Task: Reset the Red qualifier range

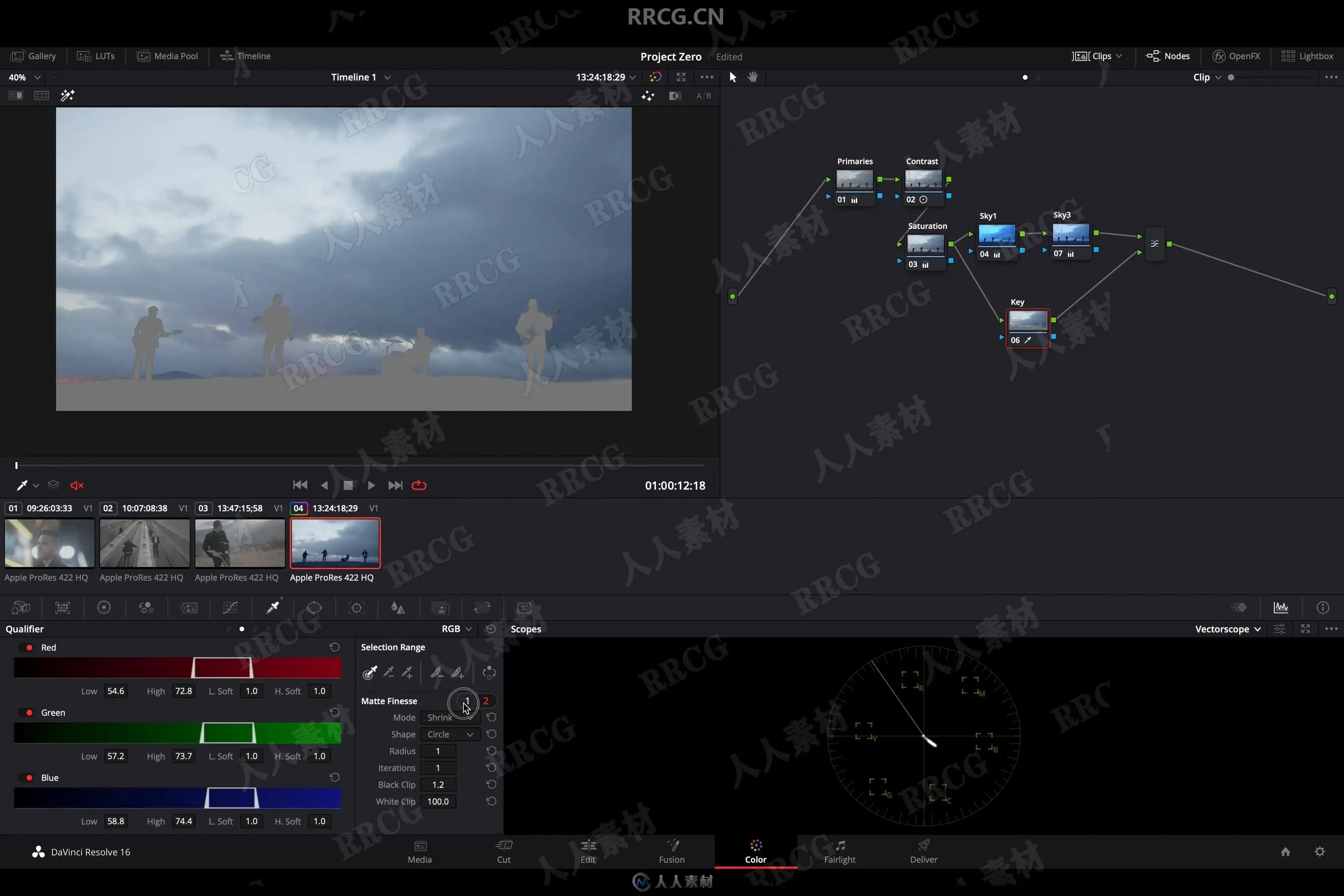Action: tap(334, 647)
